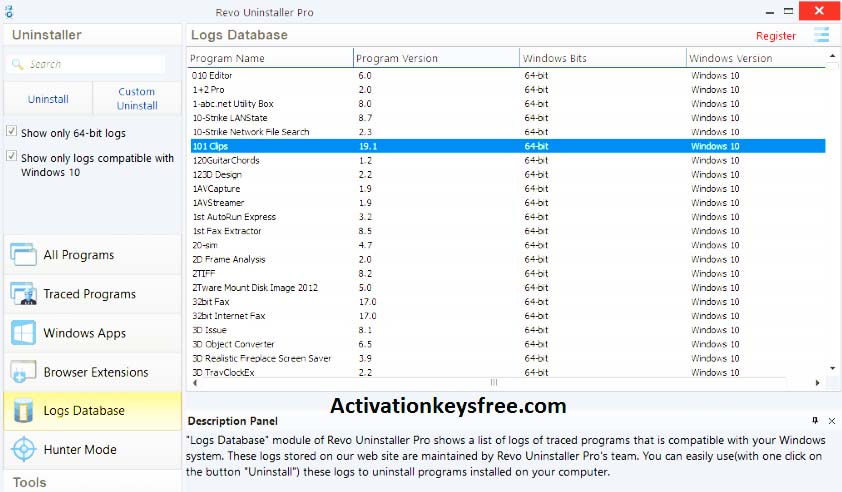The width and height of the screenshot is (842, 492).
Task: Select 1st Fax Extractor row
Action: pos(508,231)
